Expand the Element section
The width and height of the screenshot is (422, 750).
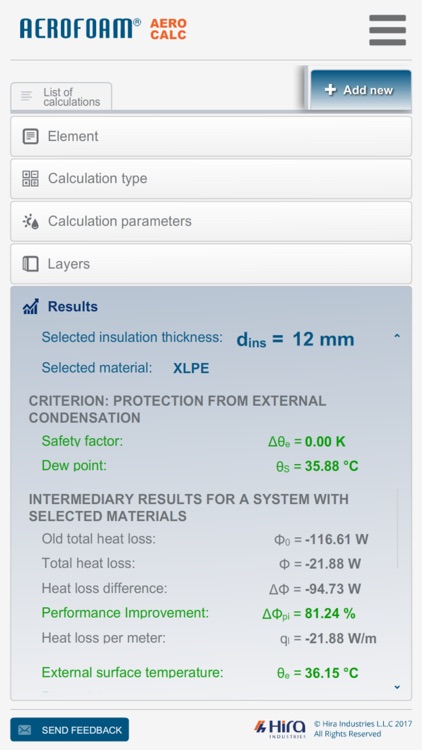211,136
